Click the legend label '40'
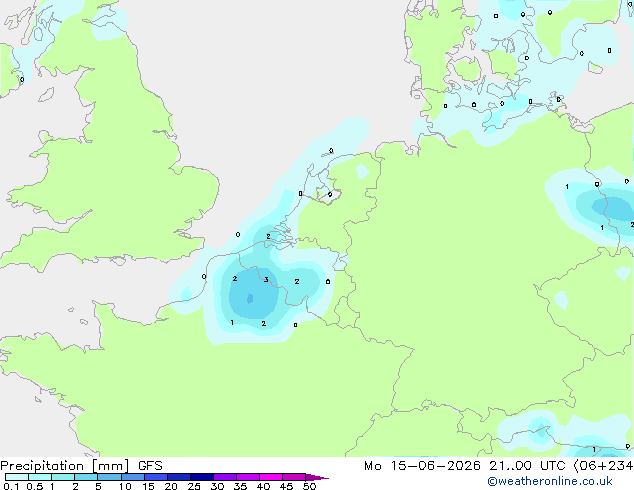This screenshot has width=634, height=490. coord(263,486)
